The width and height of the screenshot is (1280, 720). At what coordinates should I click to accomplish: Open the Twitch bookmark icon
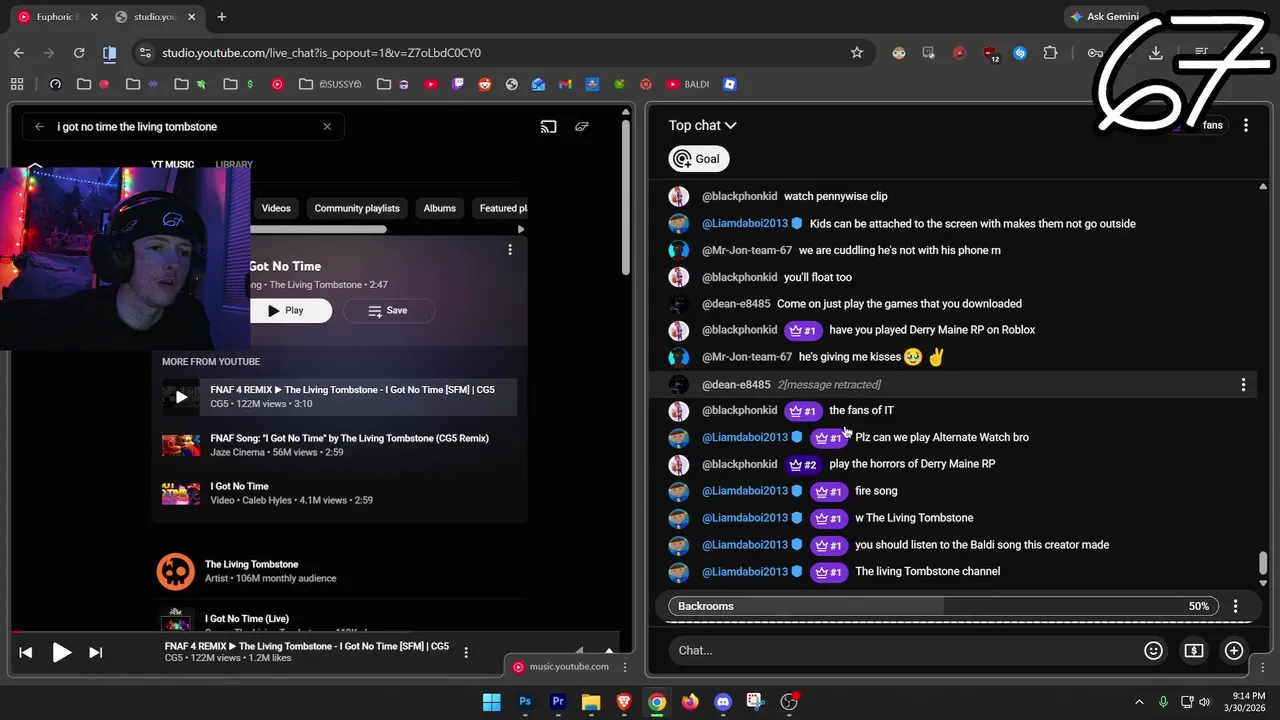458,84
